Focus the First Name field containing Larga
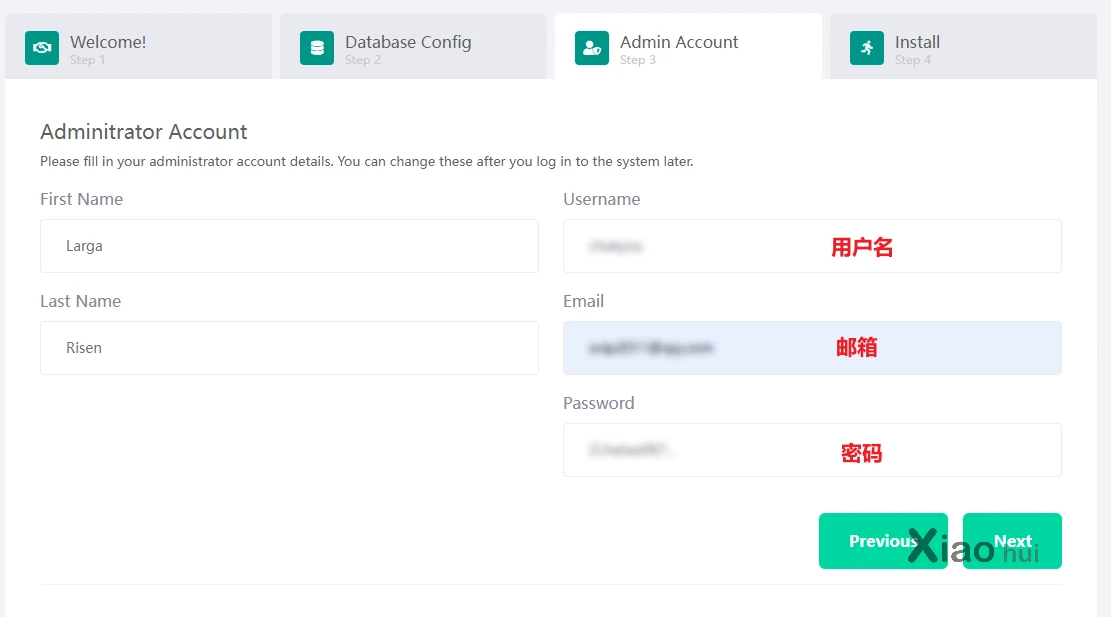1111x617 pixels. 289,246
